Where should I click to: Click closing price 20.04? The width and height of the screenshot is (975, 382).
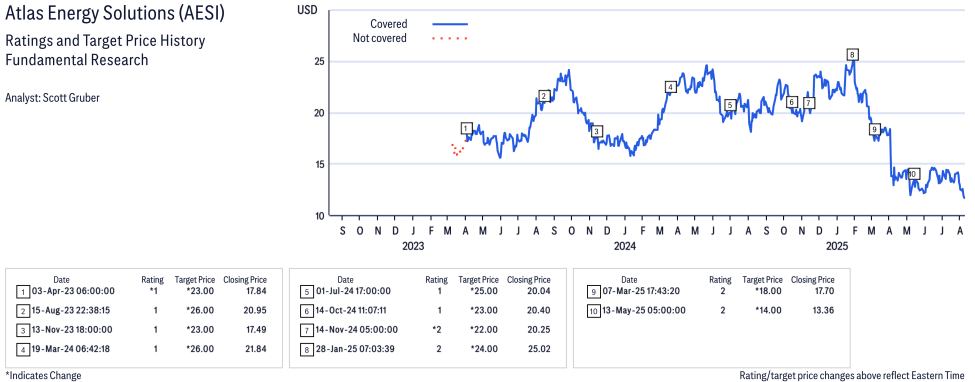pyautogui.click(x=538, y=291)
